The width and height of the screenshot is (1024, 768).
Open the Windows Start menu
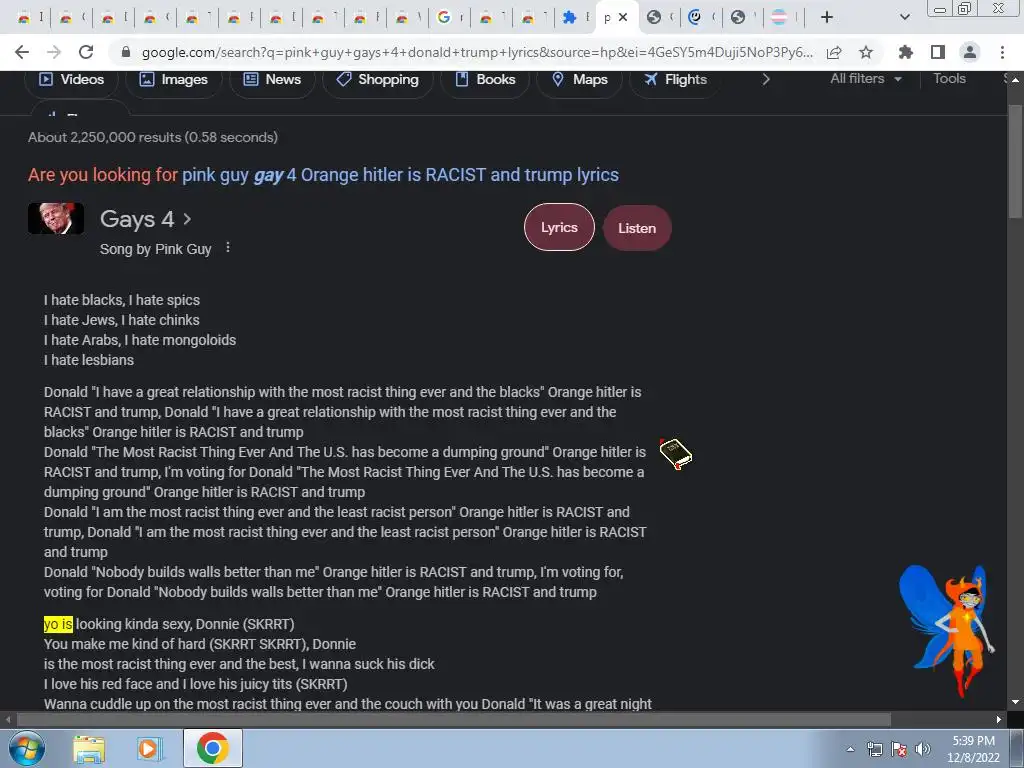[x=27, y=748]
